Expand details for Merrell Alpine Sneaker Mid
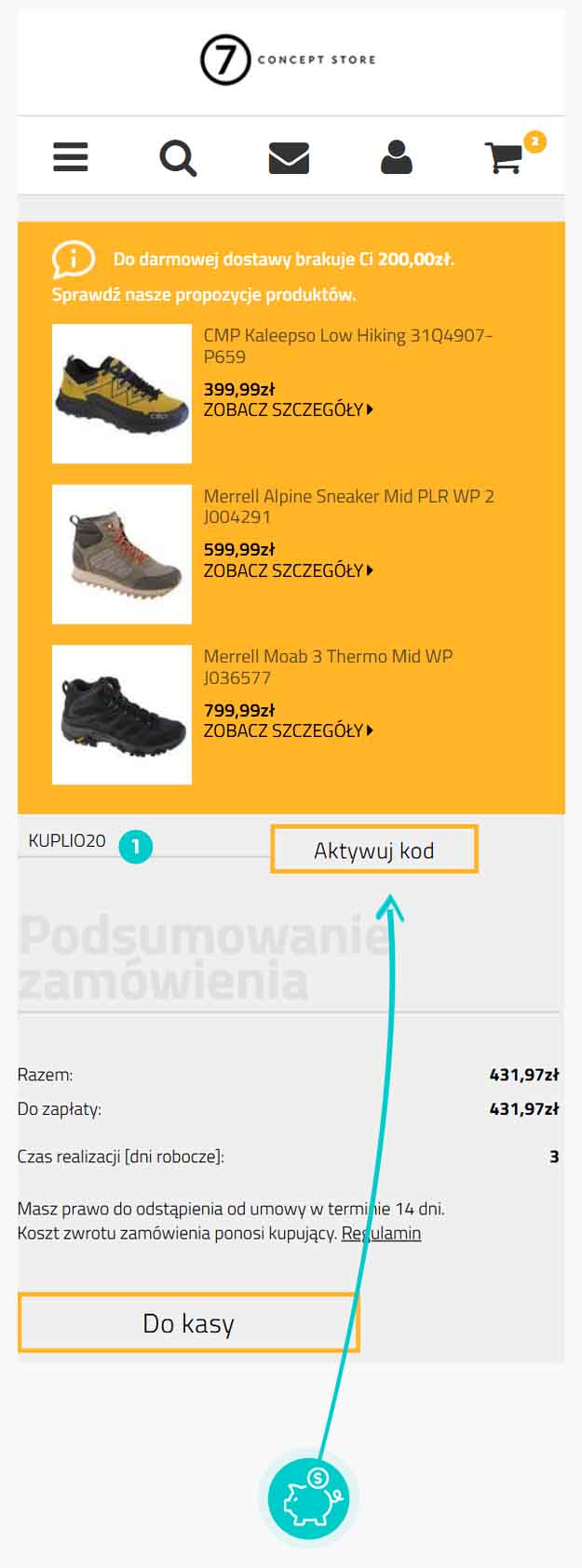Image resolution: width=582 pixels, height=1568 pixels. 289,570
